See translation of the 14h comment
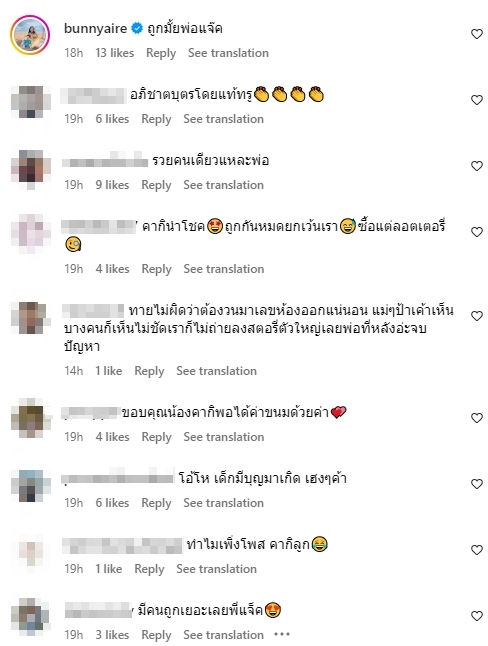 tap(216, 371)
